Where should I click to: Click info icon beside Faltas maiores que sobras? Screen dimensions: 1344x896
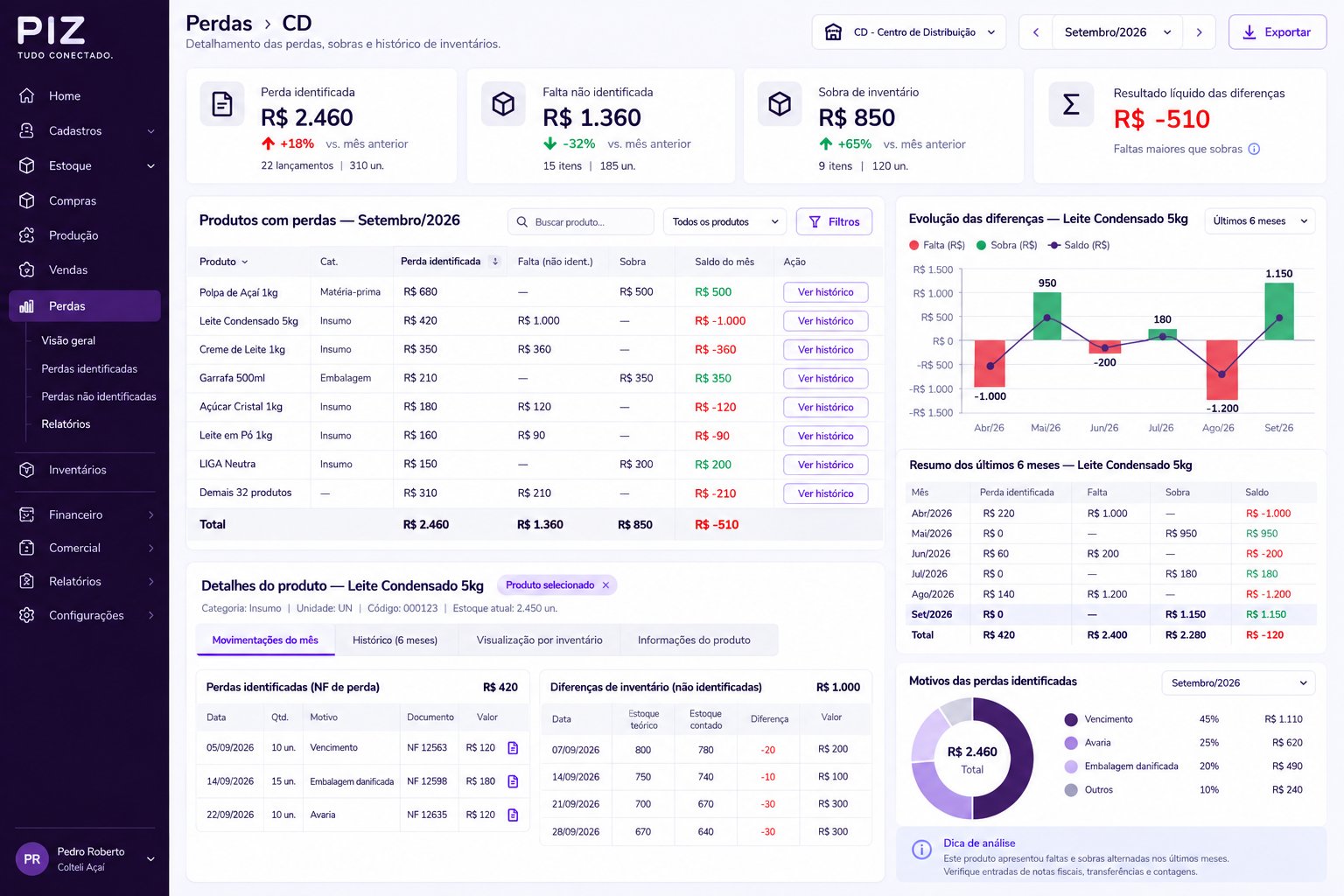1254,149
